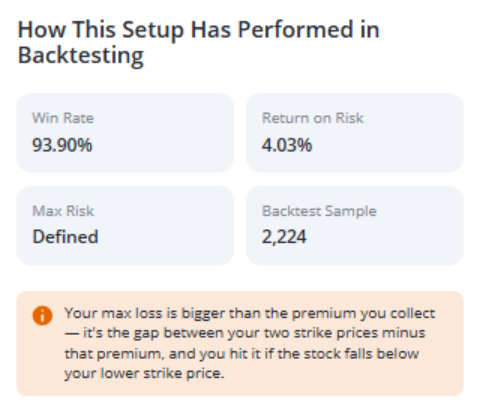Click the word Backtesting in heading
Viewport: 477px width, 411px height.
tap(81, 55)
